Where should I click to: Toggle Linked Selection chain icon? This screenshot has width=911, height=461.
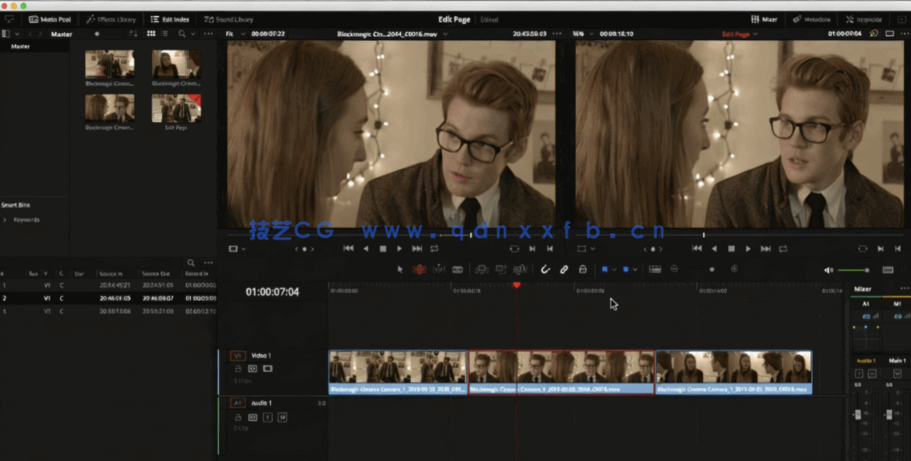(564, 269)
